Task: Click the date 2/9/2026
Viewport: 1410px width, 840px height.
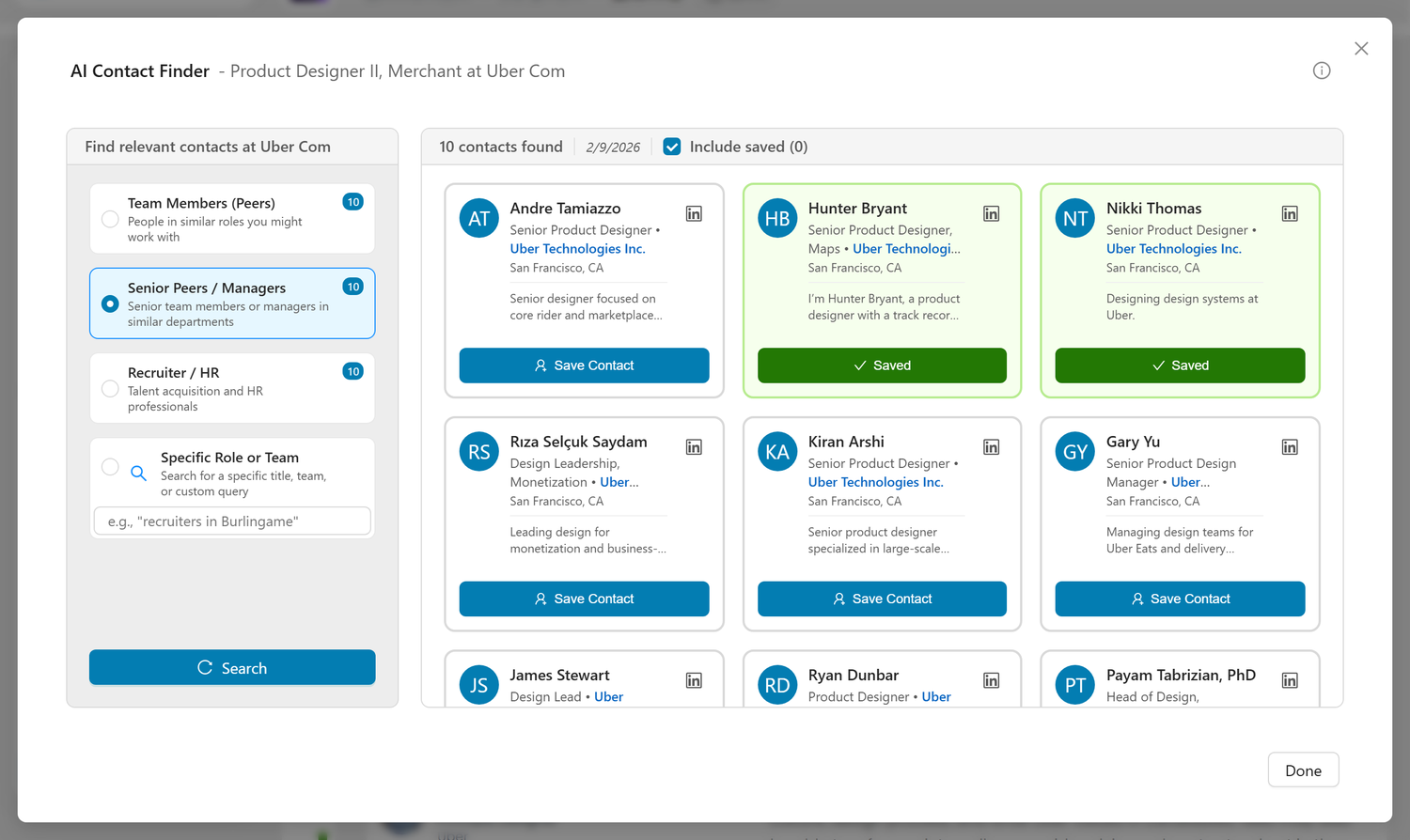Action: tap(613, 148)
